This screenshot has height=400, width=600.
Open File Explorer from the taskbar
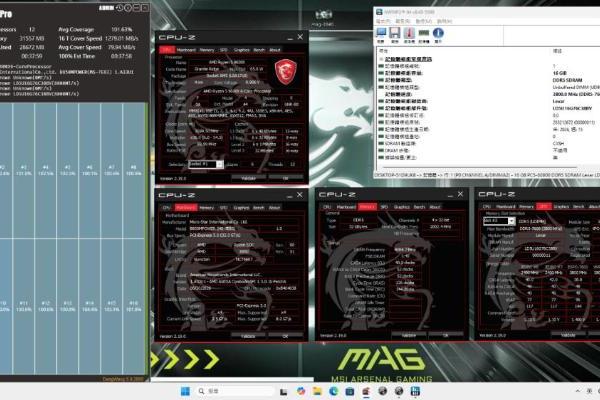[317, 391]
